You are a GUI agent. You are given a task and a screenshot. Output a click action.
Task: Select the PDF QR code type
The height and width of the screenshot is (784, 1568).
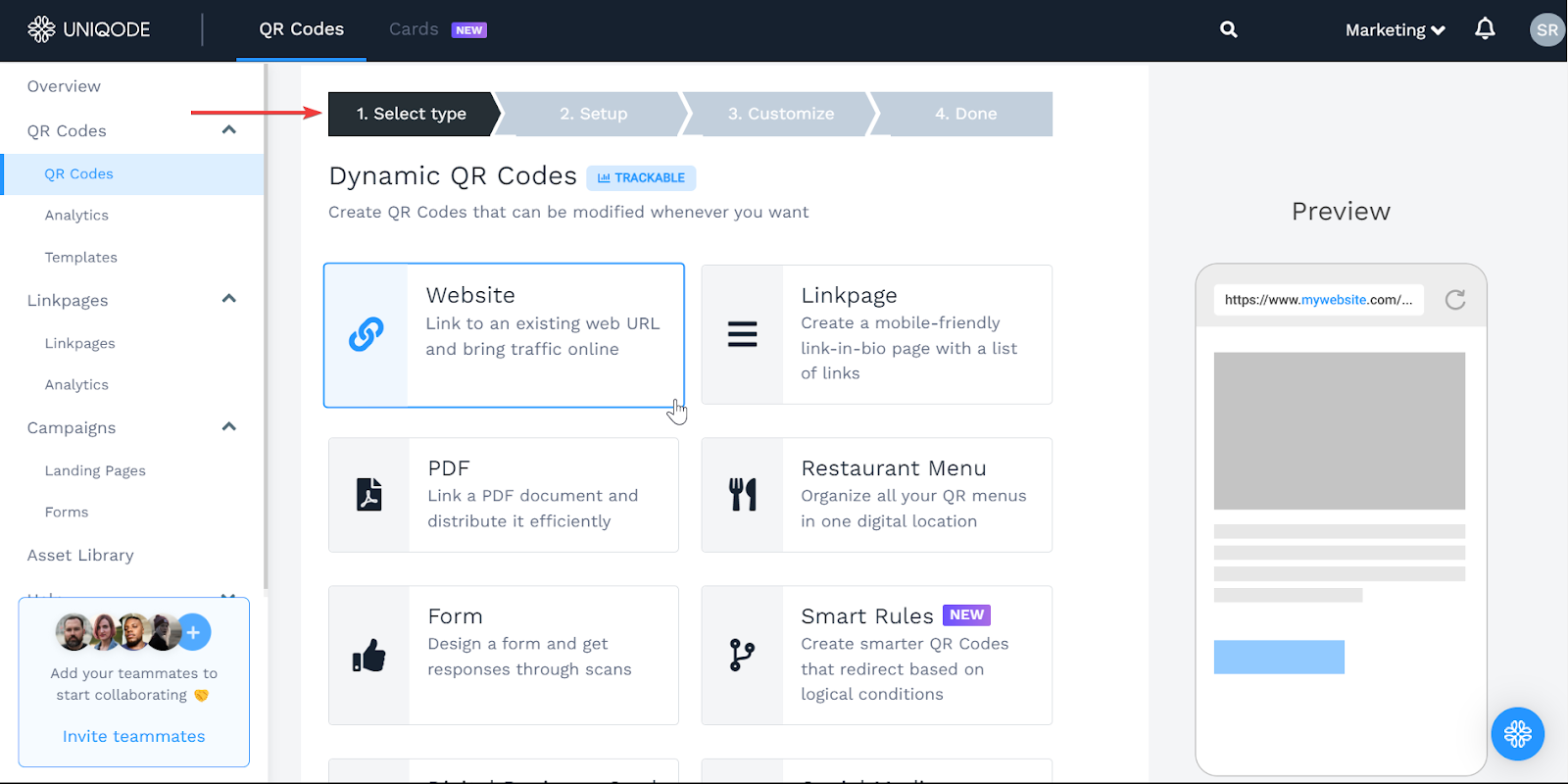[x=503, y=495]
